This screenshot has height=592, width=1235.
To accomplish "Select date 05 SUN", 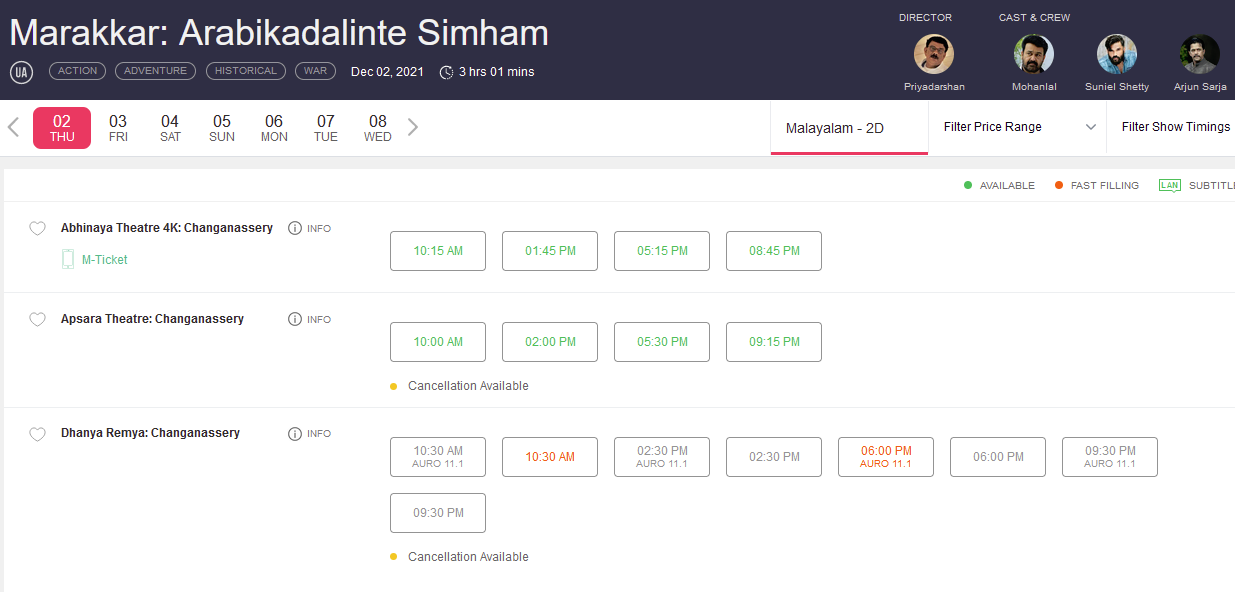I will (x=222, y=128).
